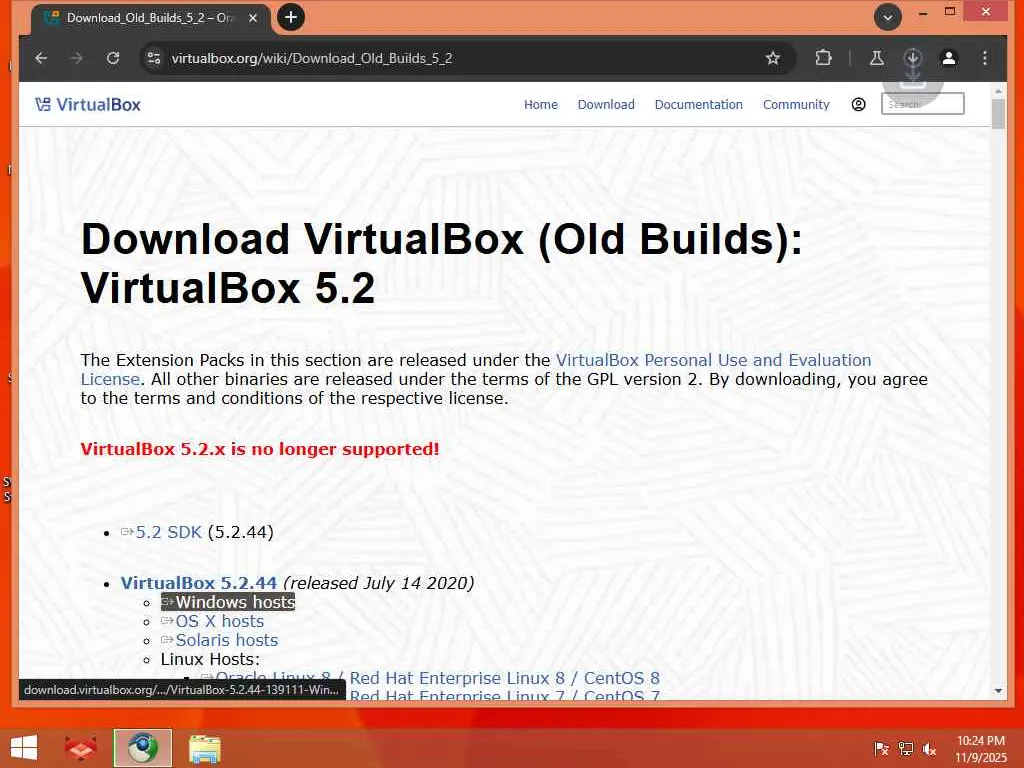The width and height of the screenshot is (1024, 768).
Task: Click the muted volume tray icon
Action: pos(929,749)
